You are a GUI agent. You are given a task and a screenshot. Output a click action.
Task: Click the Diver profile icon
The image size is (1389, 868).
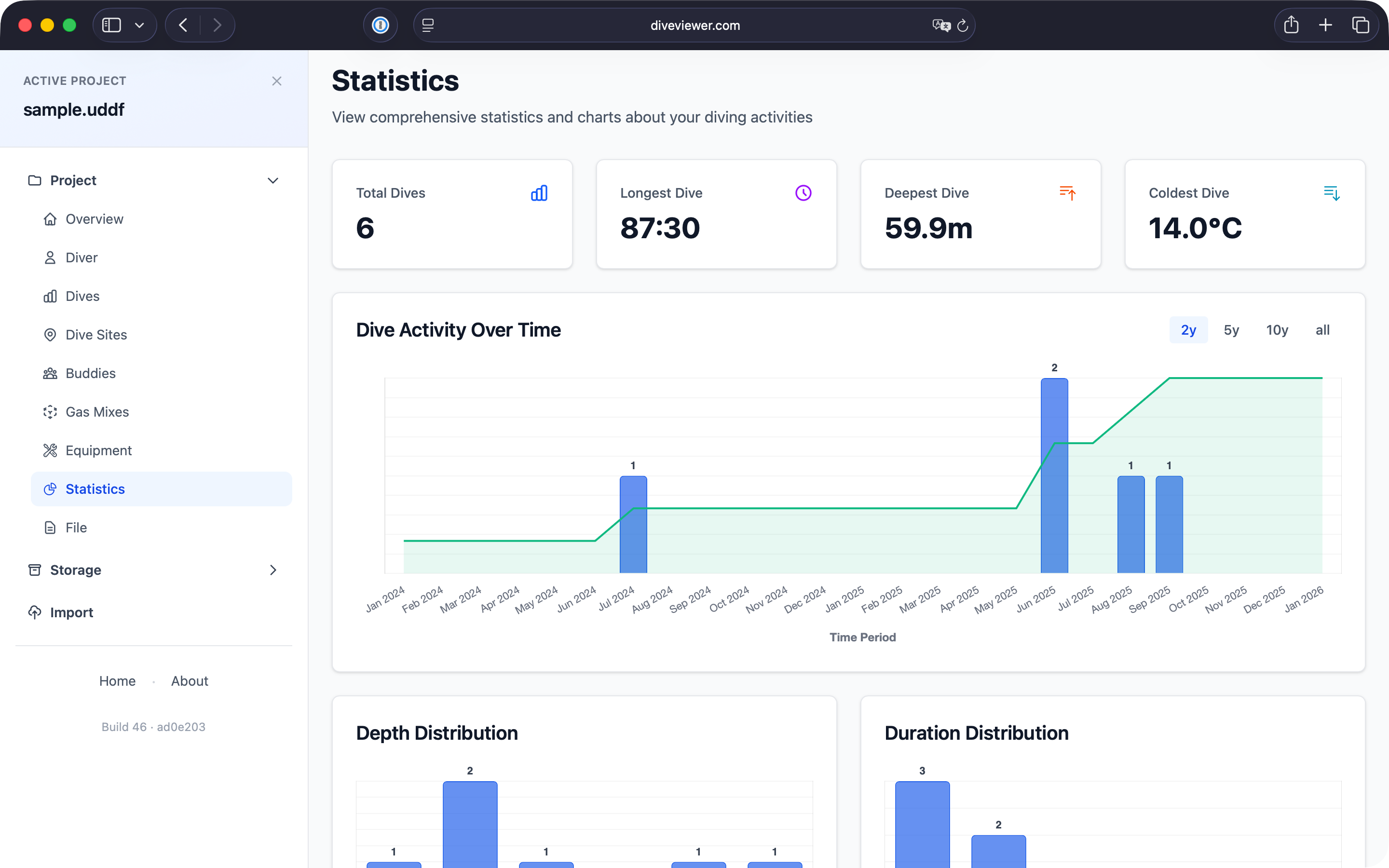[x=50, y=257]
